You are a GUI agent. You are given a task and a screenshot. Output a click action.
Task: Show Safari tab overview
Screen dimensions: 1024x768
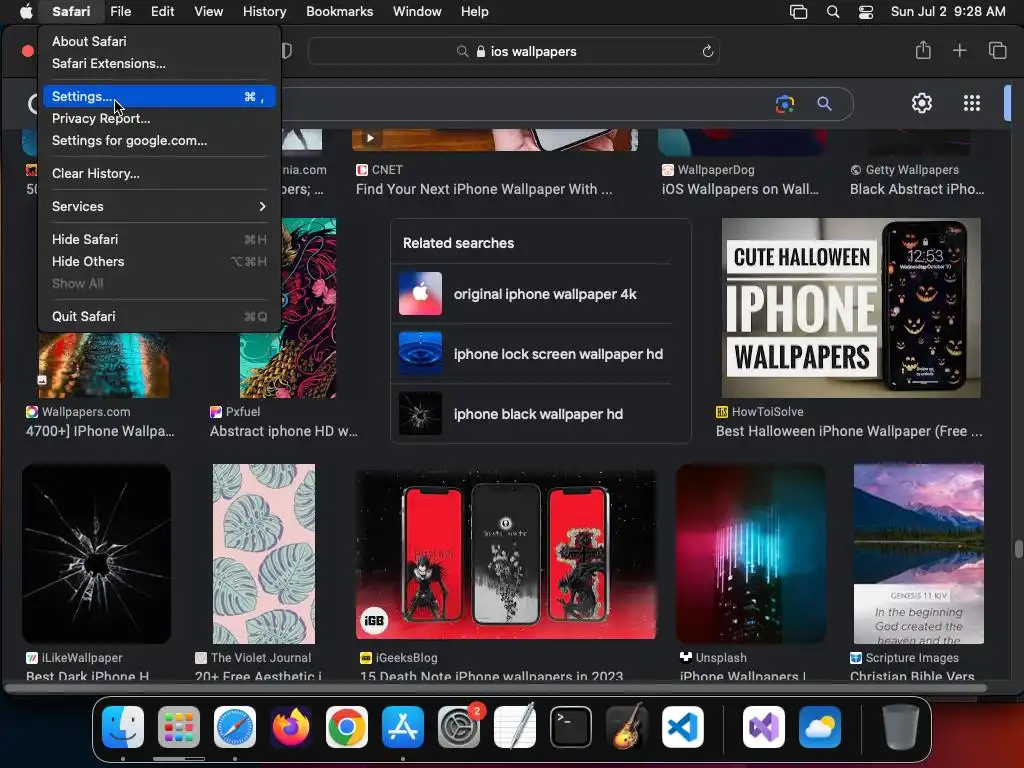pyautogui.click(x=997, y=50)
